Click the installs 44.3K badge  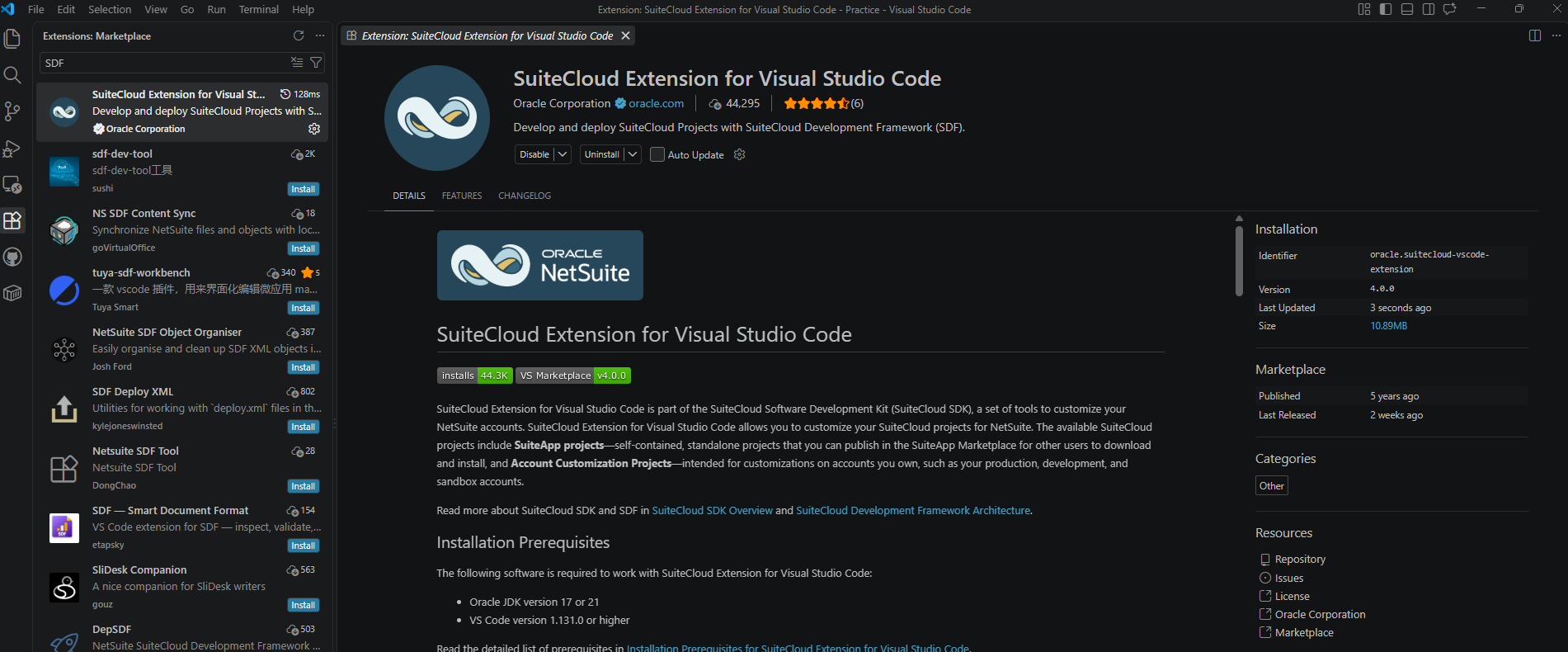pos(474,376)
